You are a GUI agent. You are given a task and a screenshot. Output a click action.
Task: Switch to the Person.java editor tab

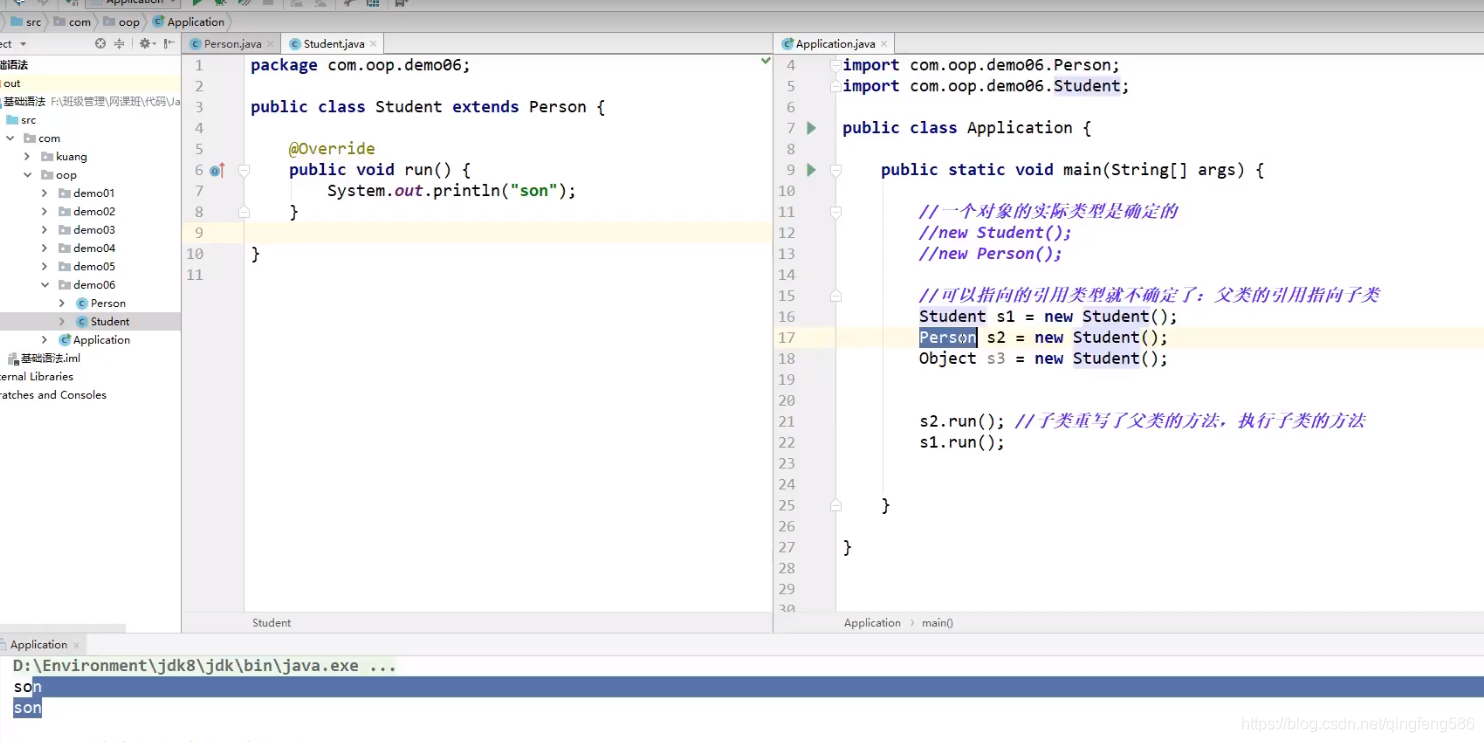[x=232, y=44]
